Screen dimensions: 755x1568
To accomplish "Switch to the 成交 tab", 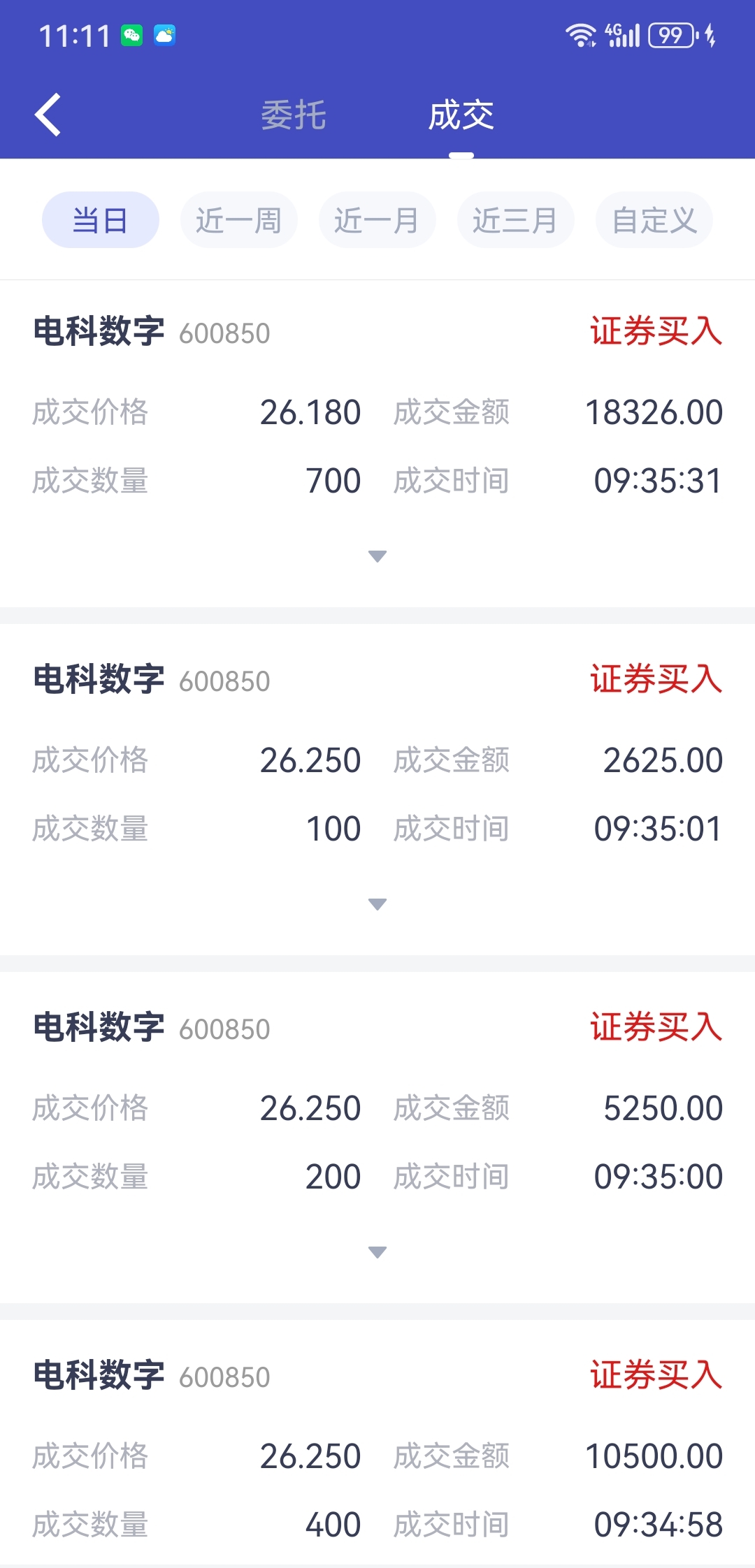I will point(461,115).
